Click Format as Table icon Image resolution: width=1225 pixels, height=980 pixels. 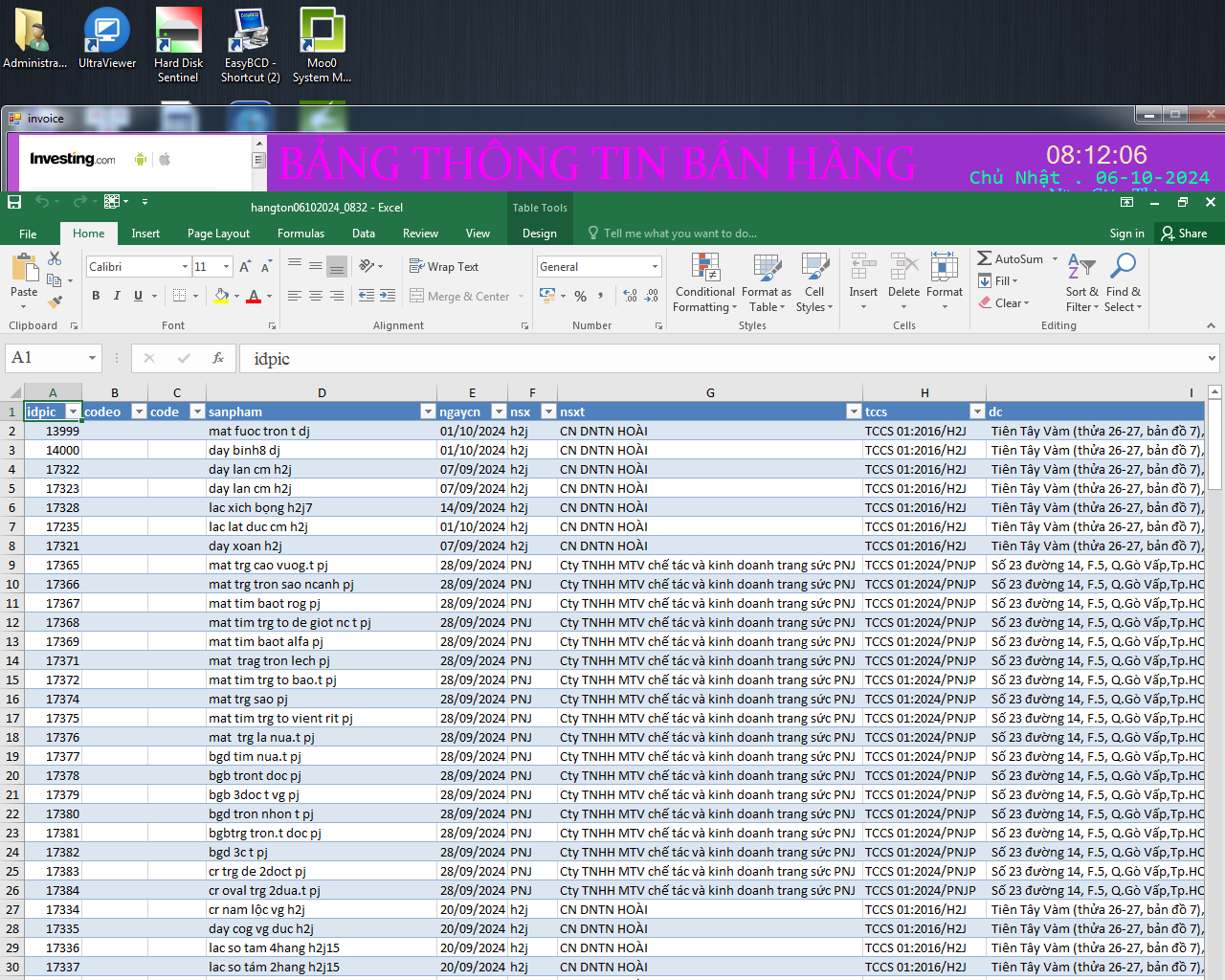766,283
